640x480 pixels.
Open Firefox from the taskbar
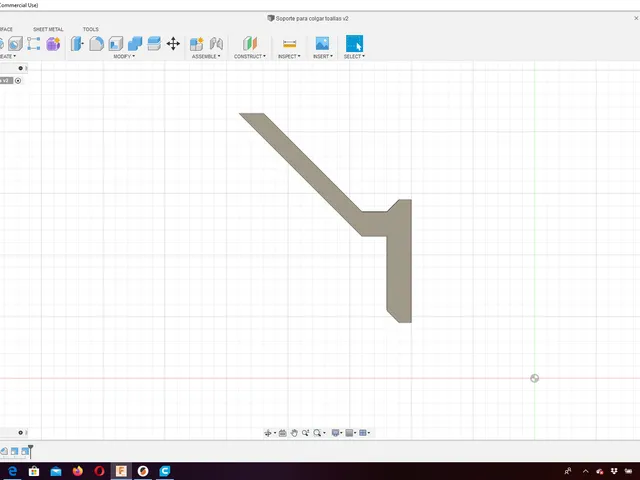tap(78, 471)
